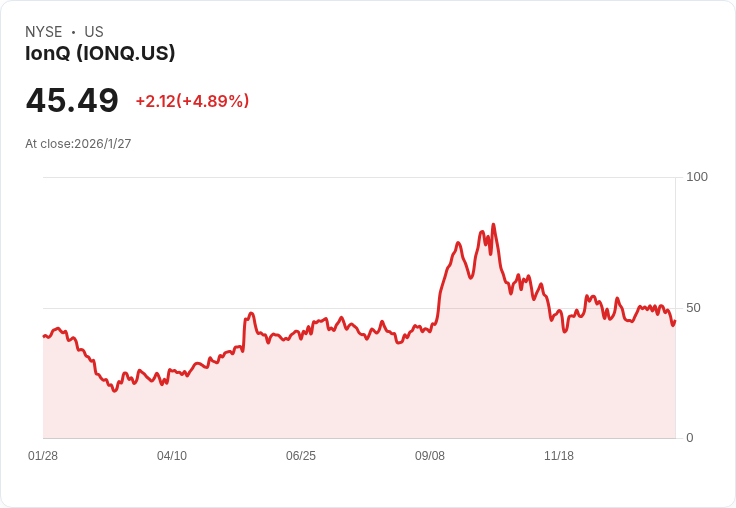Click the US market label
This screenshot has width=736, height=508.
(94, 32)
